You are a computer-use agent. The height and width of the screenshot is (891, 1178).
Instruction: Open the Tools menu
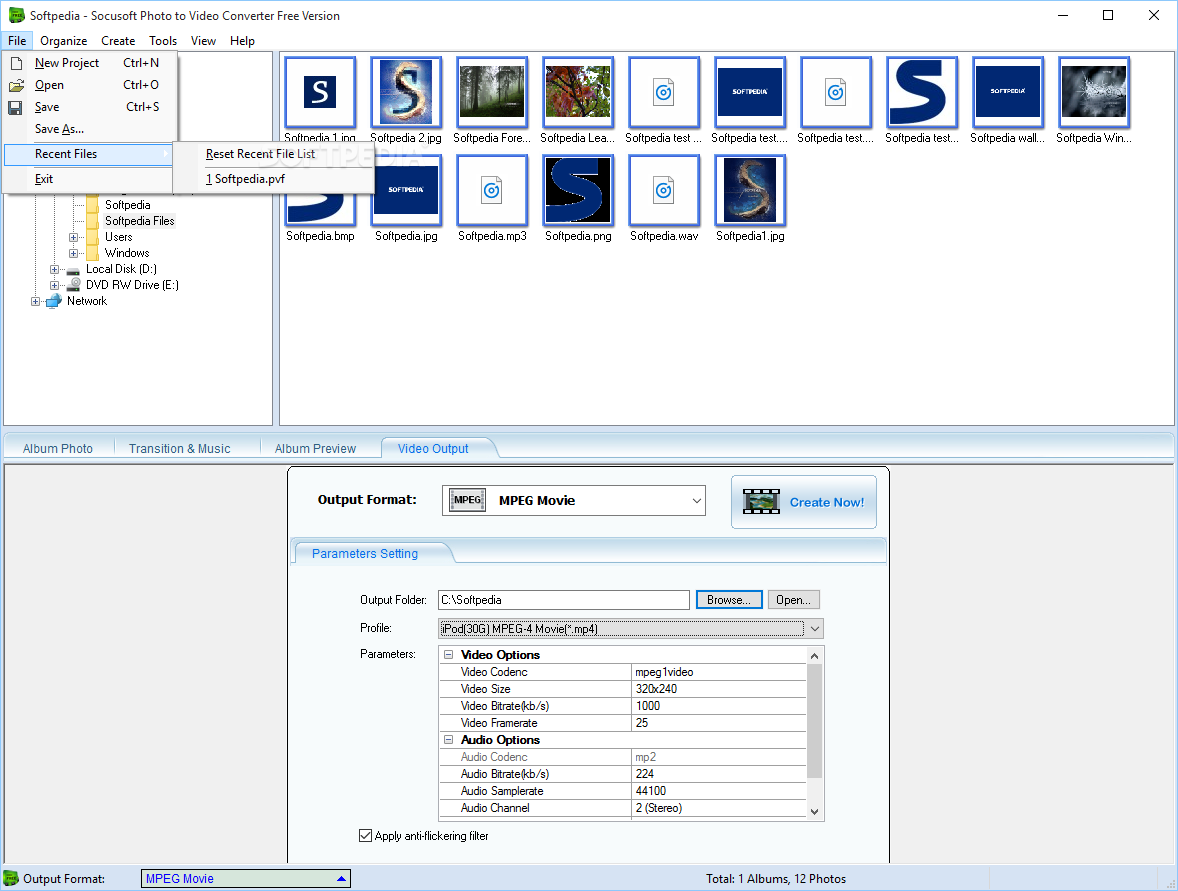coord(163,41)
